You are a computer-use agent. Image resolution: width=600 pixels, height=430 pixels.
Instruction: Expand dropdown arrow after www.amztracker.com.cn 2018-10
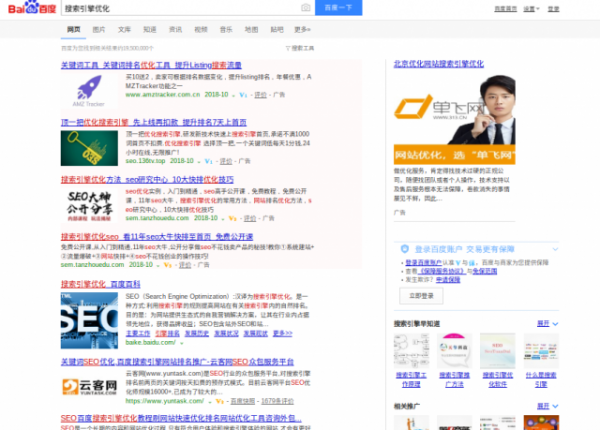(x=233, y=95)
